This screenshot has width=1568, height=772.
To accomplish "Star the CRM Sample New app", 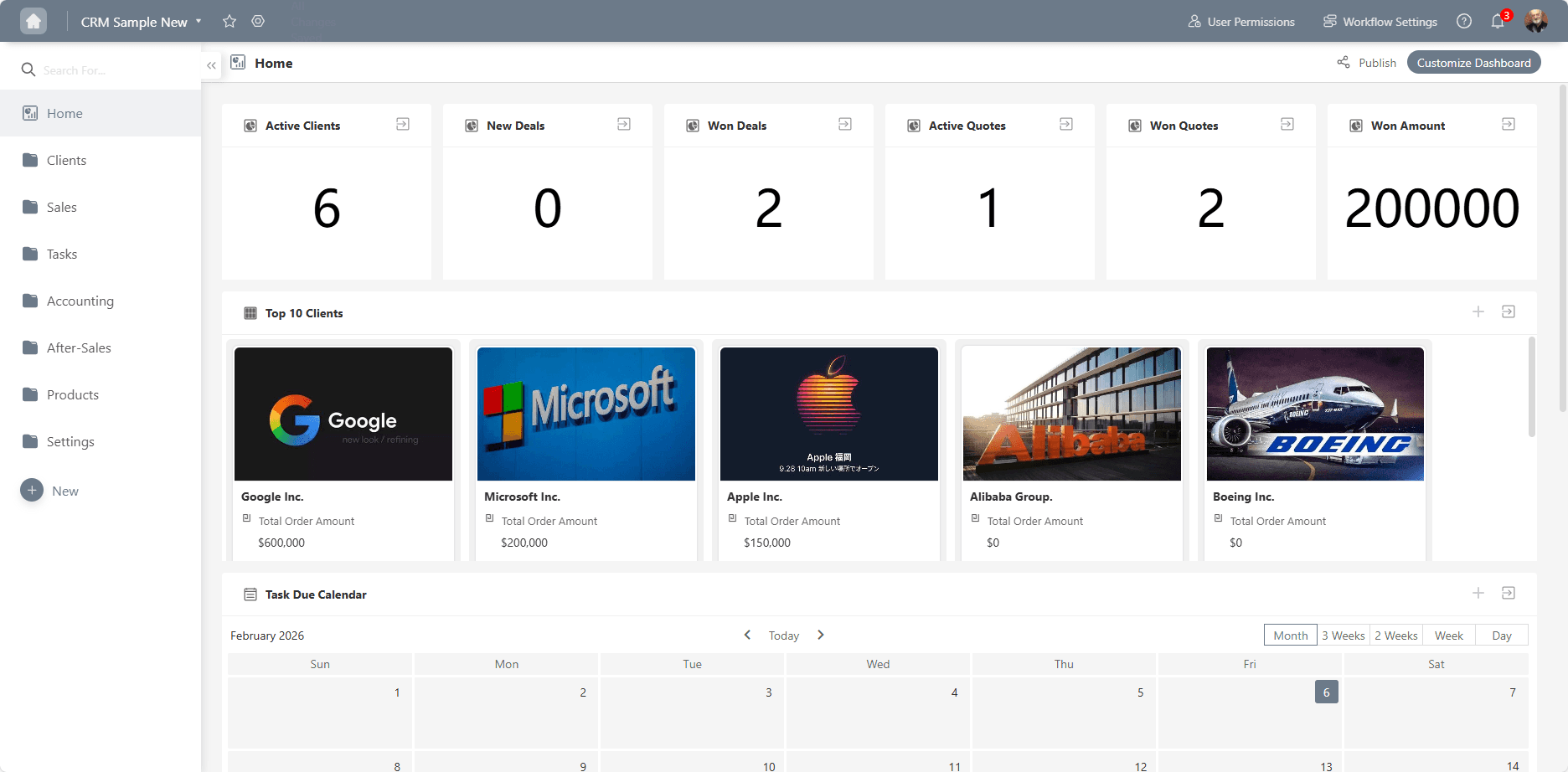I will click(230, 22).
